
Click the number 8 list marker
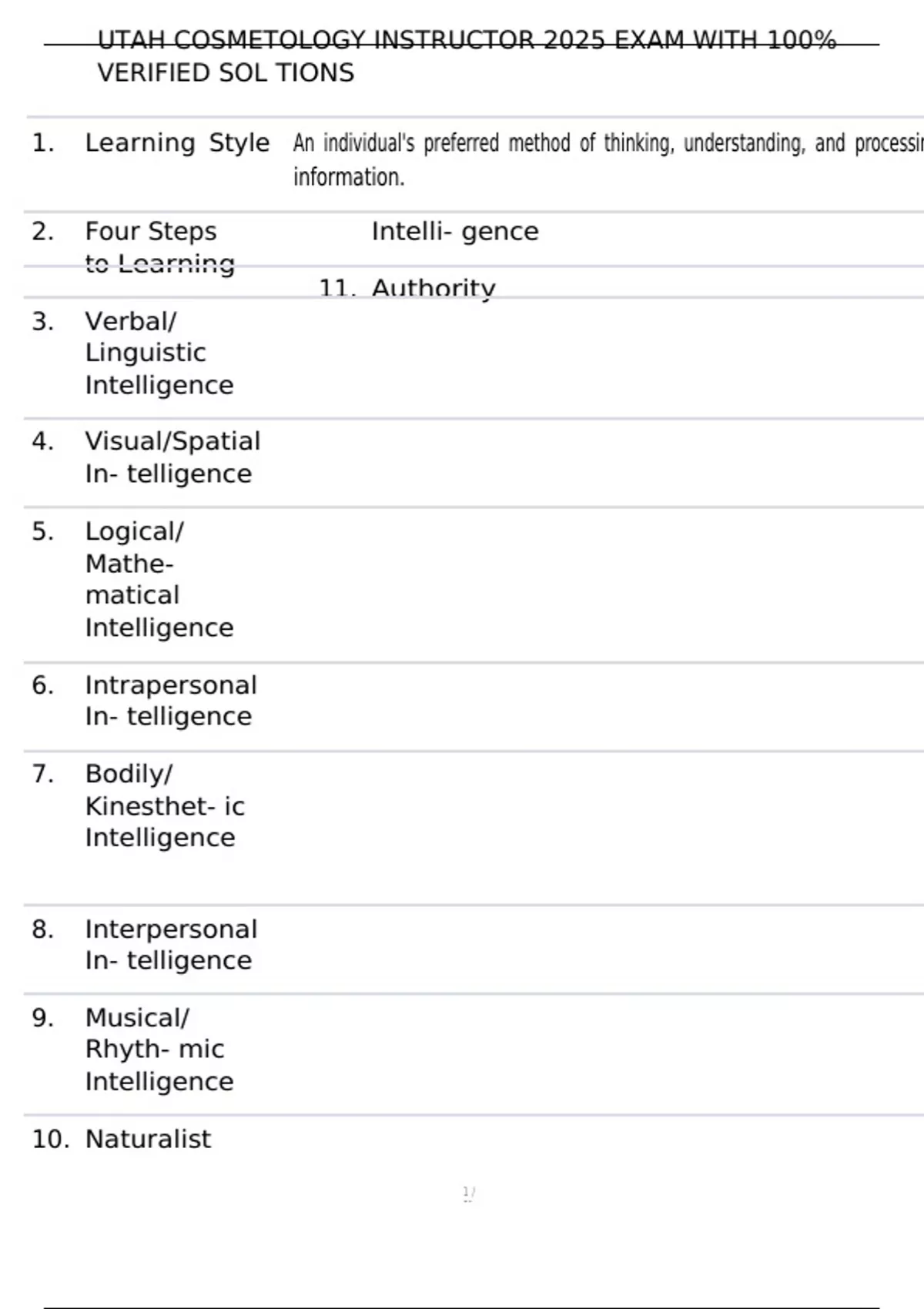[42, 929]
